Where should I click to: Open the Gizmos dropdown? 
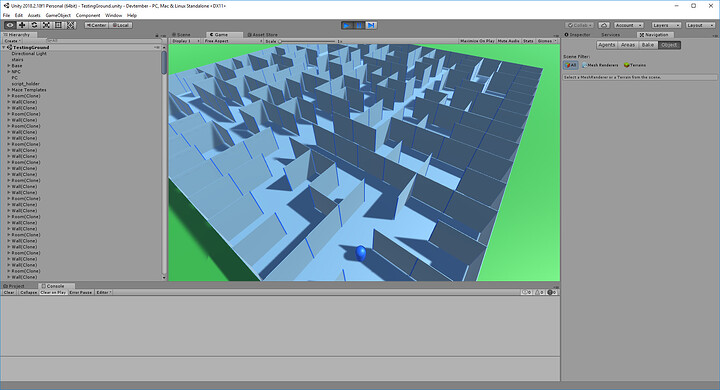(x=546, y=41)
